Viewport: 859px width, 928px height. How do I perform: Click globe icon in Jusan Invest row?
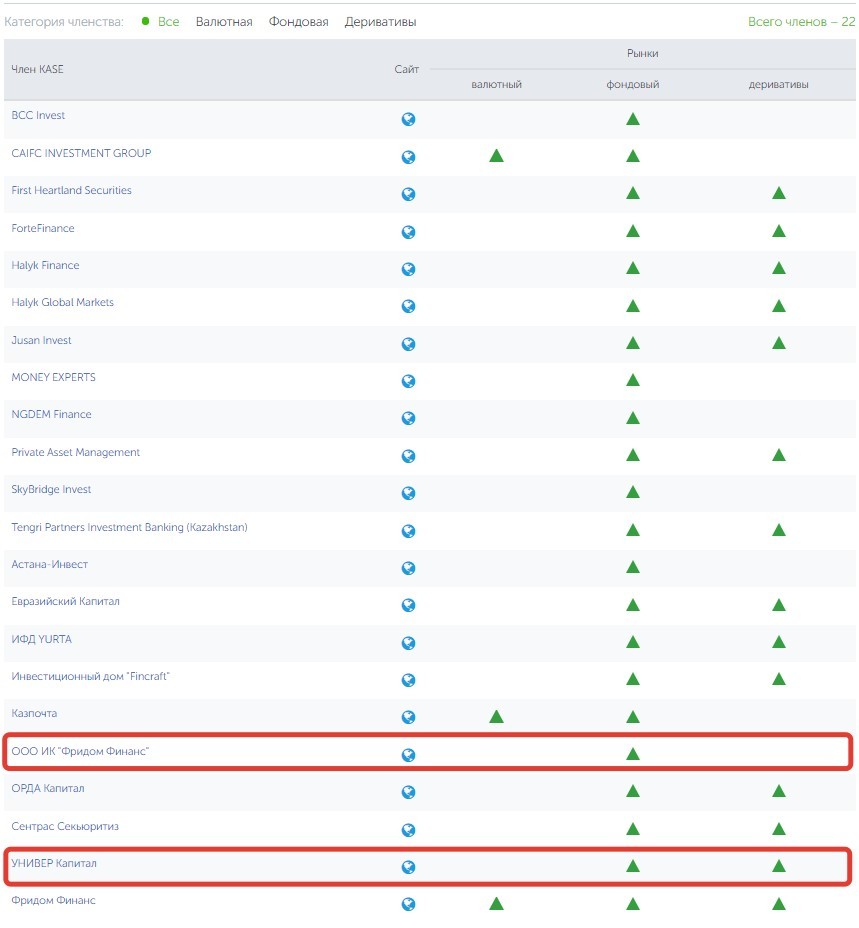pos(408,344)
